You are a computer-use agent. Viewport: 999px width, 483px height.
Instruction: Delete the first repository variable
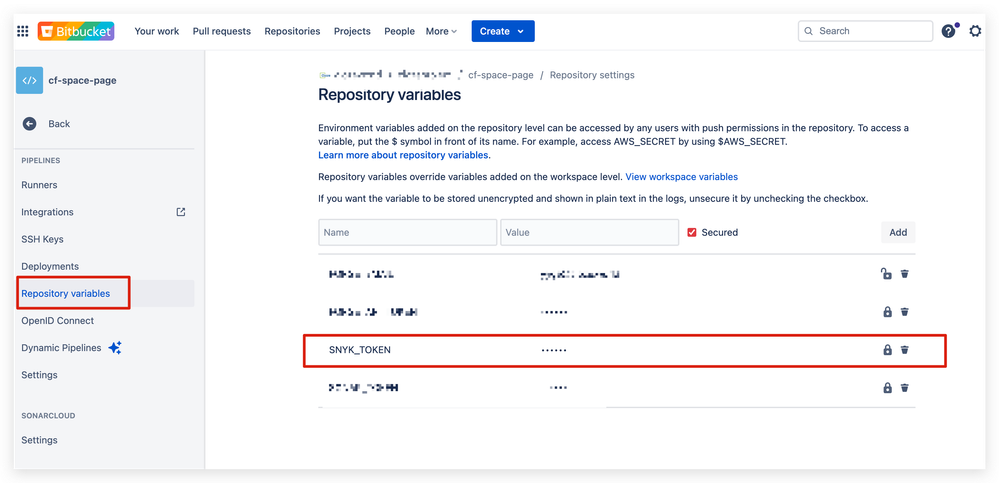[905, 274]
